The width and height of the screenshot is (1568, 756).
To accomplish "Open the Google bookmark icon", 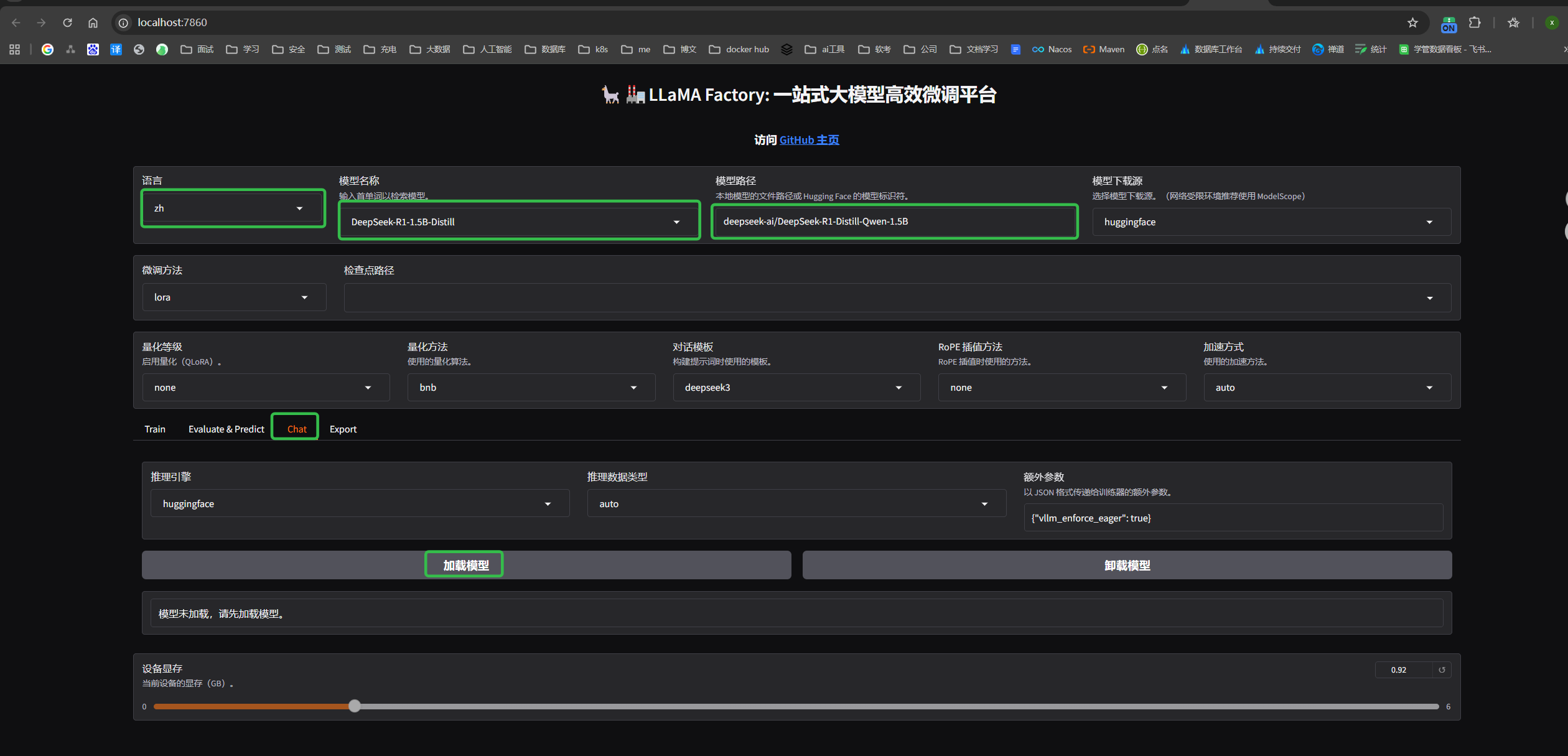I will point(47,49).
